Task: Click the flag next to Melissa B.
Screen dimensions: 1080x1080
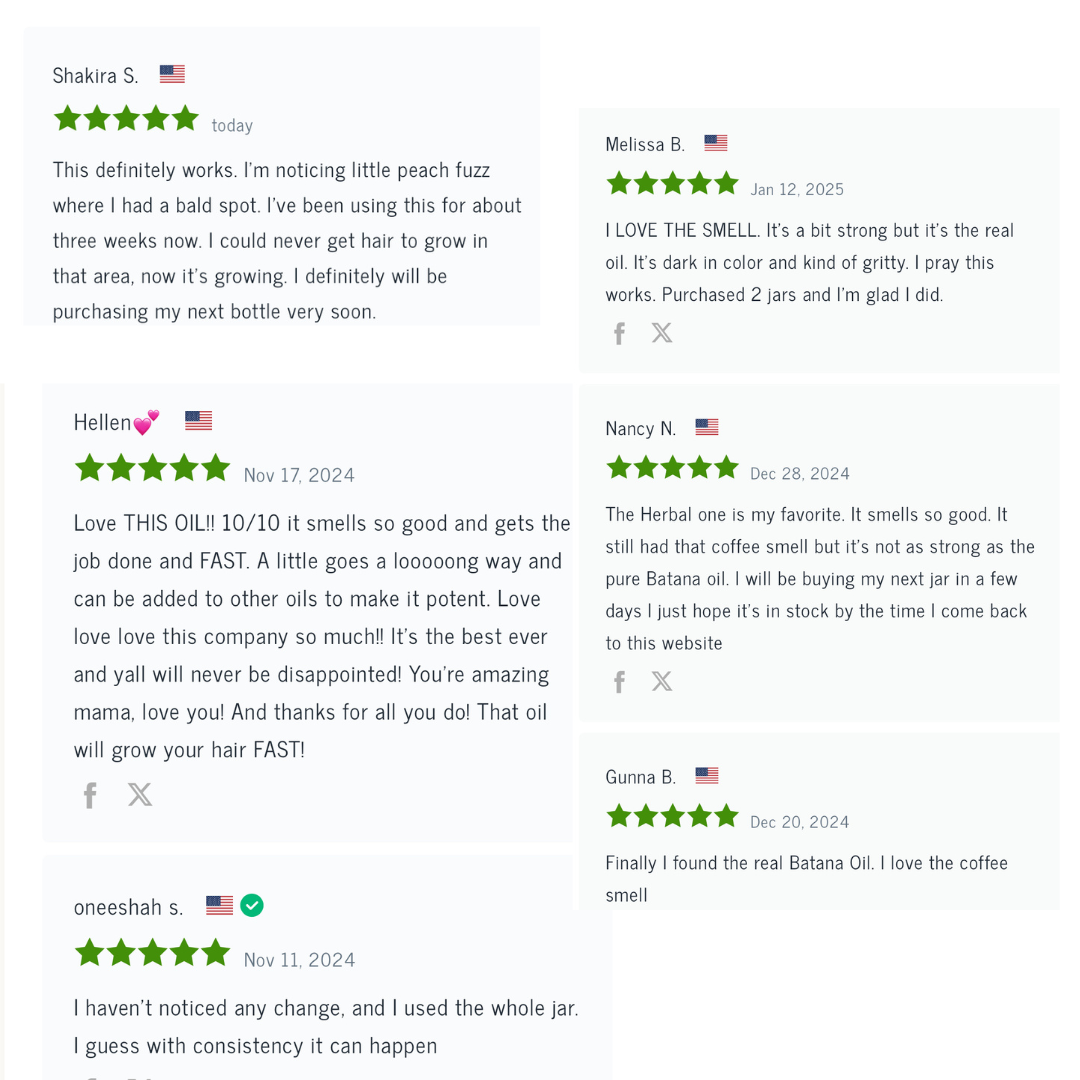Action: (x=716, y=143)
